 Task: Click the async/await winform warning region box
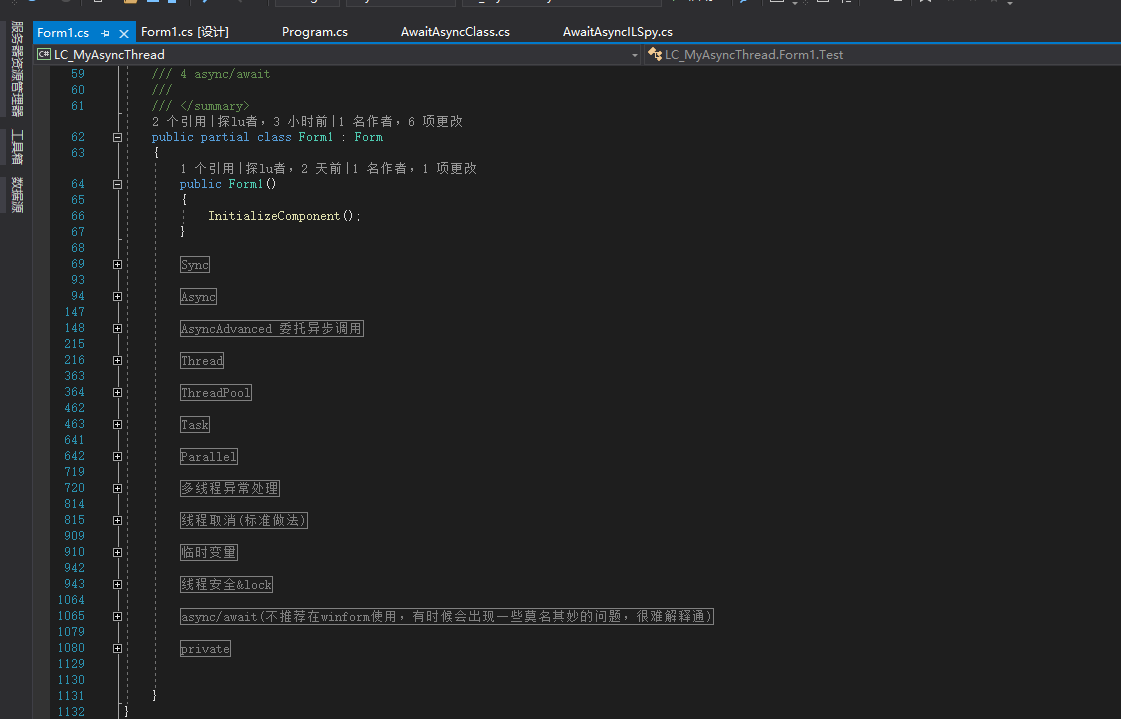click(x=447, y=617)
